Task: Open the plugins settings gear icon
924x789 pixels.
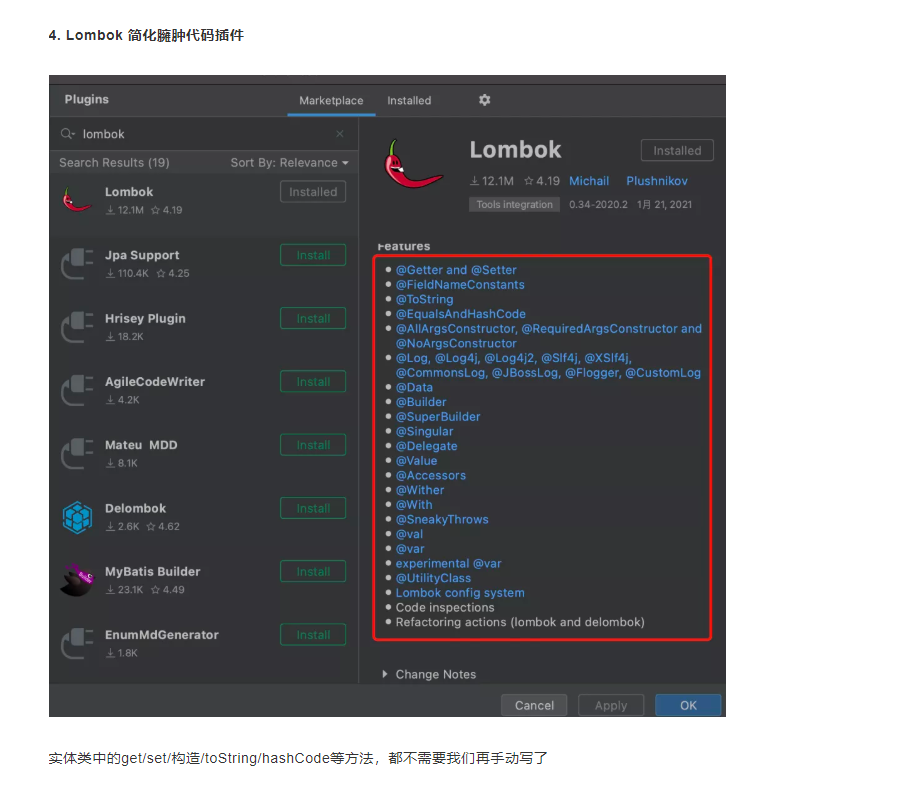Action: [484, 100]
